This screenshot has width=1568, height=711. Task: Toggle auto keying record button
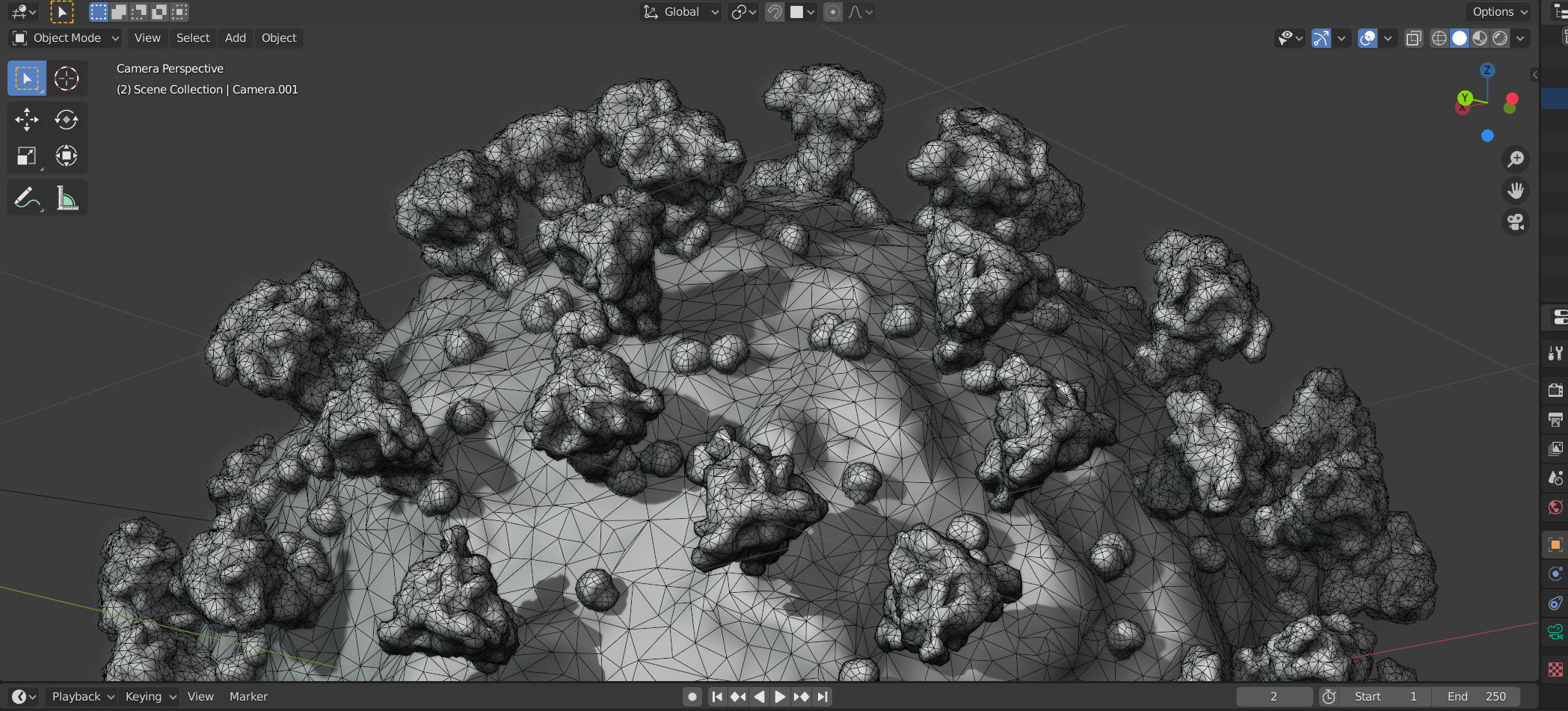692,697
